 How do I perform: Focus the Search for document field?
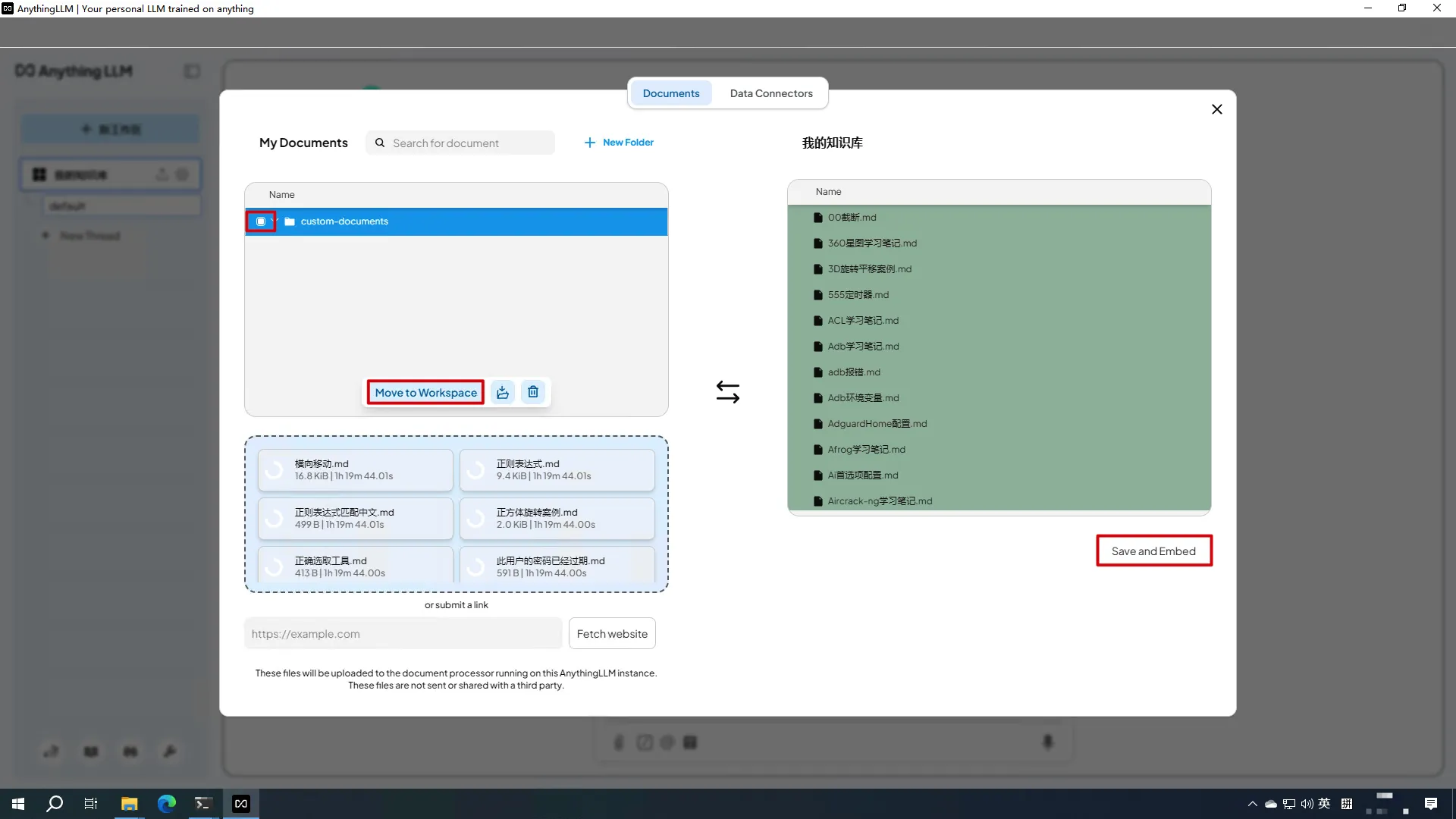pyautogui.click(x=470, y=143)
